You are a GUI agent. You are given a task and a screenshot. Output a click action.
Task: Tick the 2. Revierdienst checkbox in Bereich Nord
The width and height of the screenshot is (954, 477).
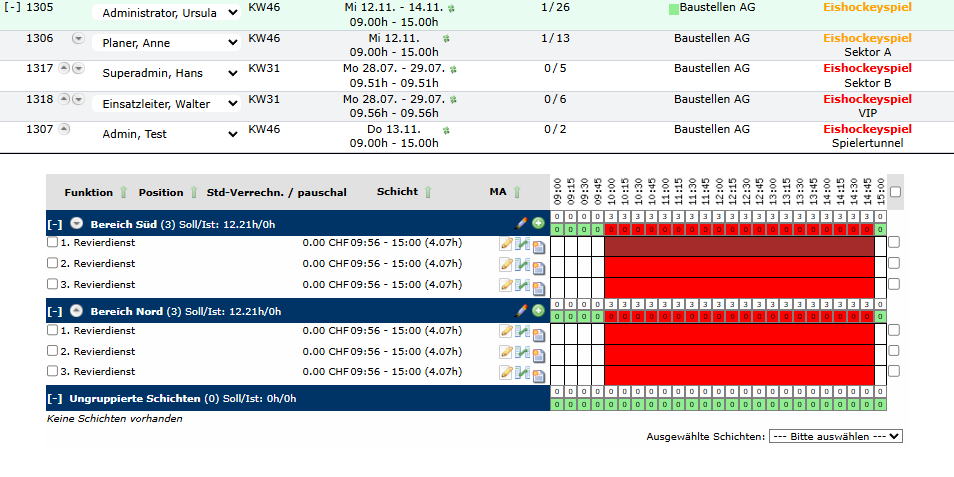[53, 351]
